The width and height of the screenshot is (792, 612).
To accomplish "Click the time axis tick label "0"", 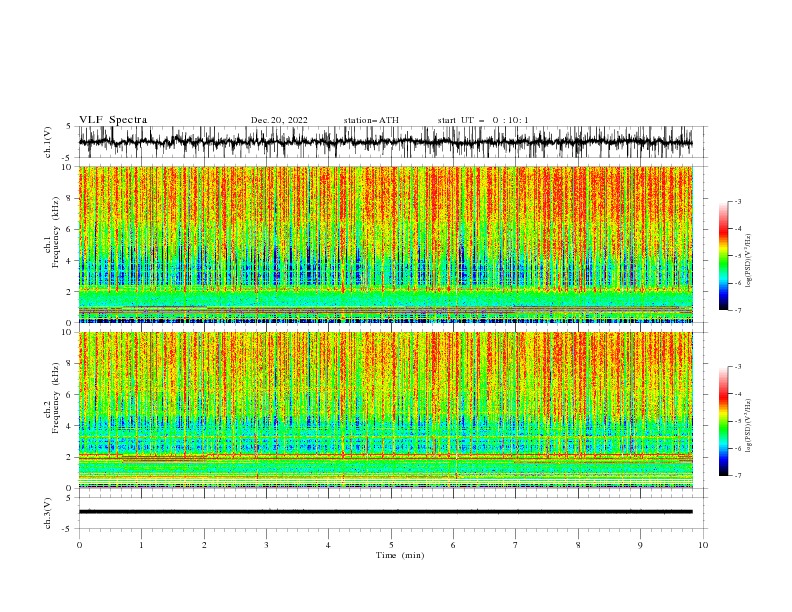I will tap(79, 545).
